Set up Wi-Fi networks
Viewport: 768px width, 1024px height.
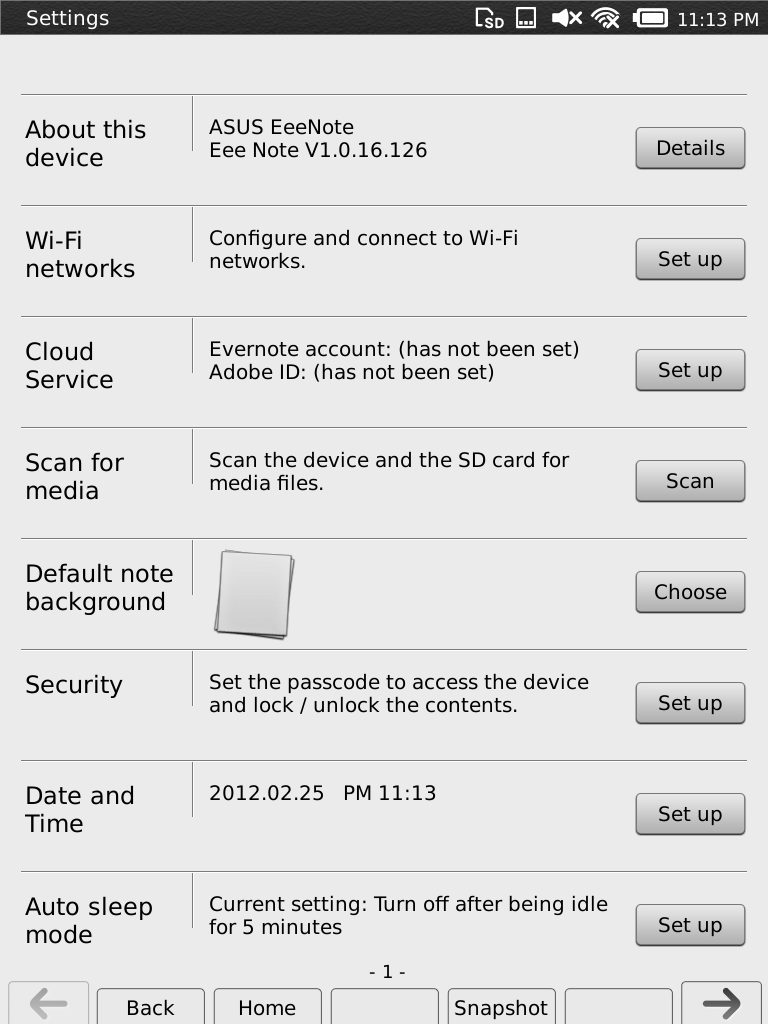690,259
